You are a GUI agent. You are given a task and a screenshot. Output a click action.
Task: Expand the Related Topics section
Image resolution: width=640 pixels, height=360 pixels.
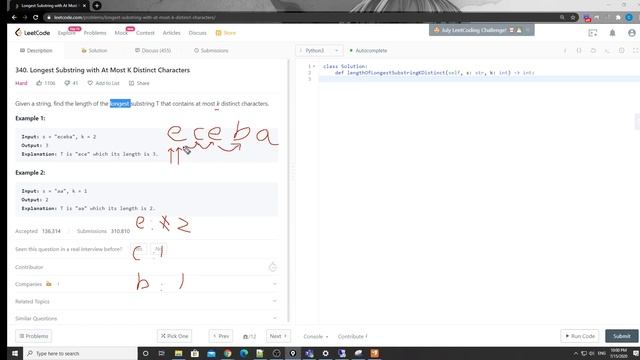click(x=146, y=301)
